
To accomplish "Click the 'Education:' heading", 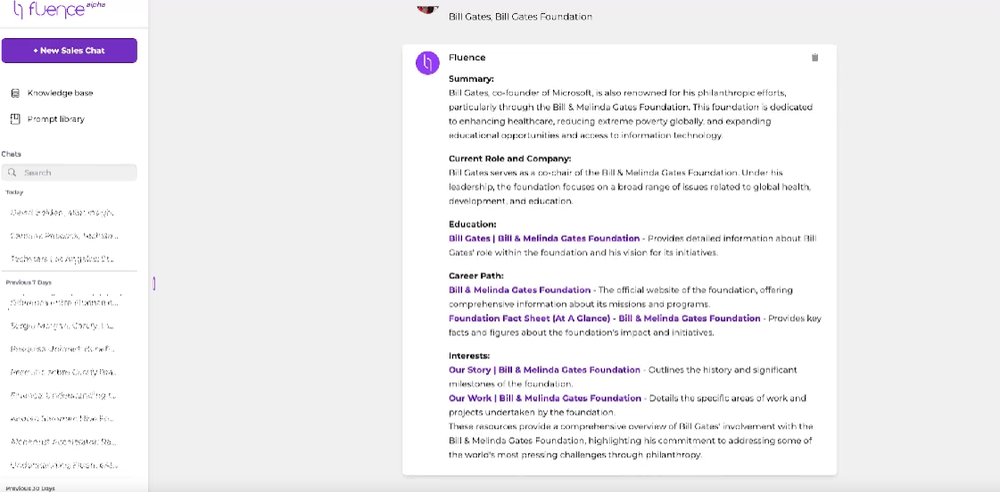I will pyautogui.click(x=473, y=225).
